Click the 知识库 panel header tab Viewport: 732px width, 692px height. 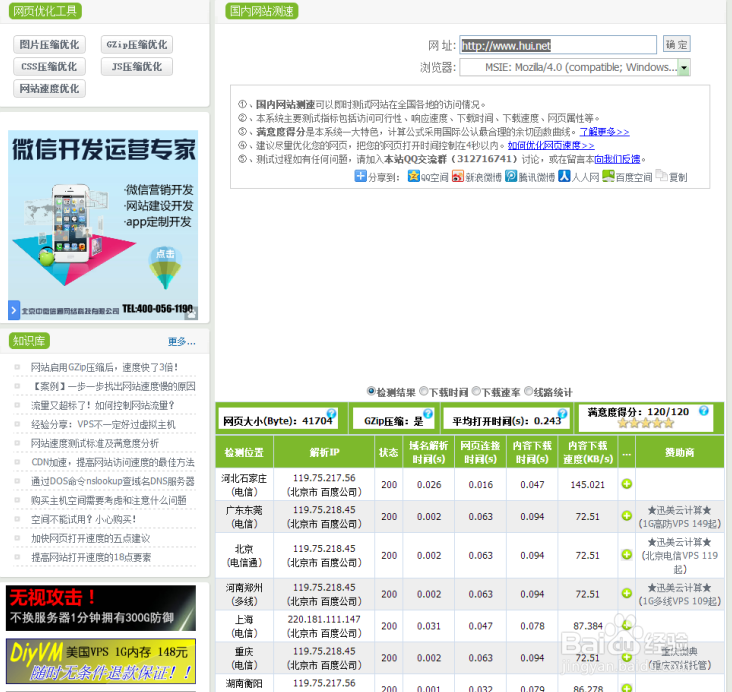coord(29,341)
